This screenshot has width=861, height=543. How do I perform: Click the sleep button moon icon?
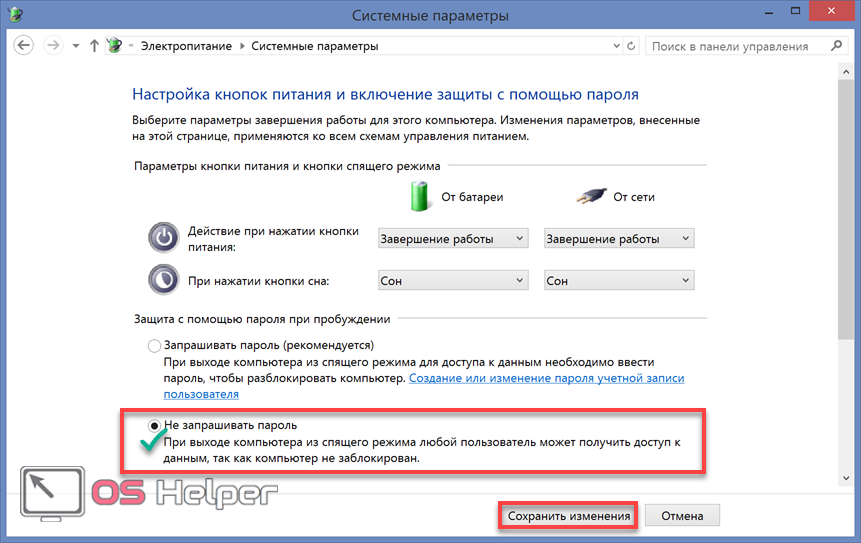(x=164, y=279)
